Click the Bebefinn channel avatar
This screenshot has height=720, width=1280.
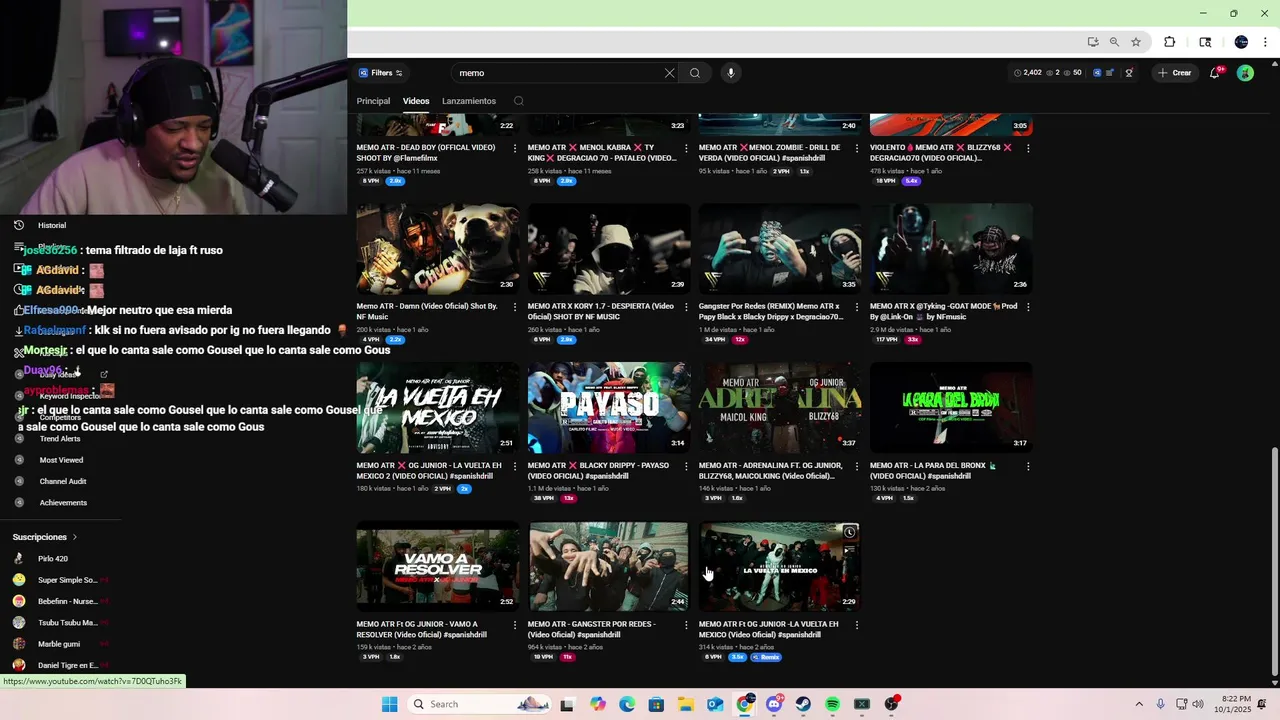(19, 601)
